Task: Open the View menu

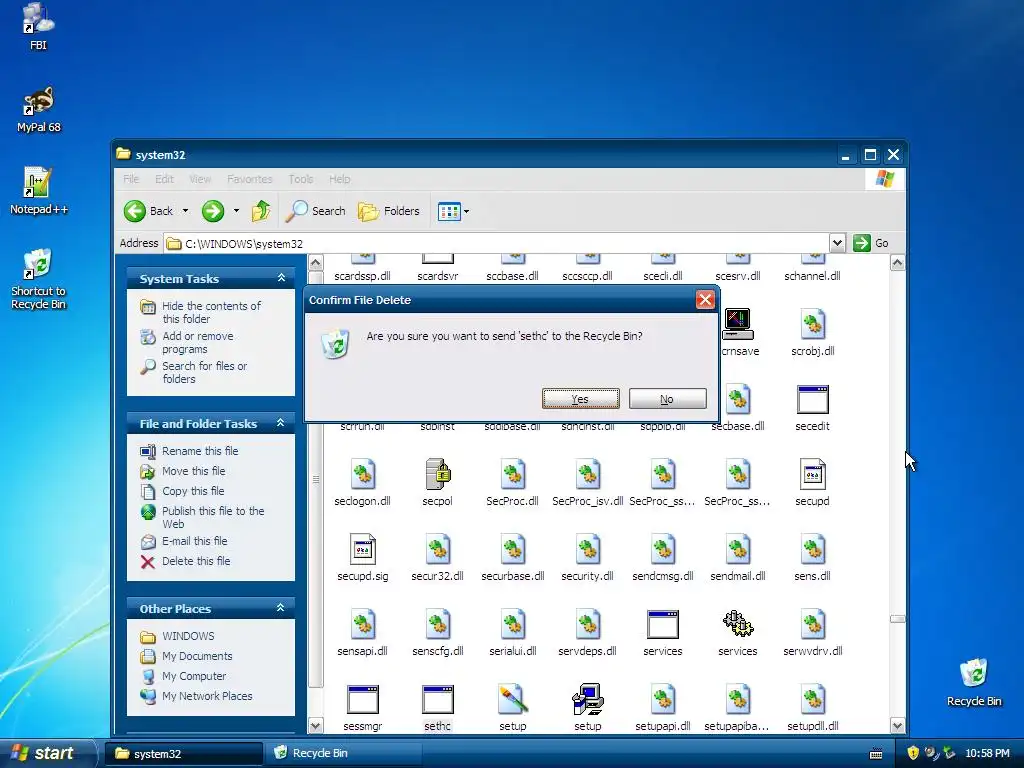Action: [200, 179]
